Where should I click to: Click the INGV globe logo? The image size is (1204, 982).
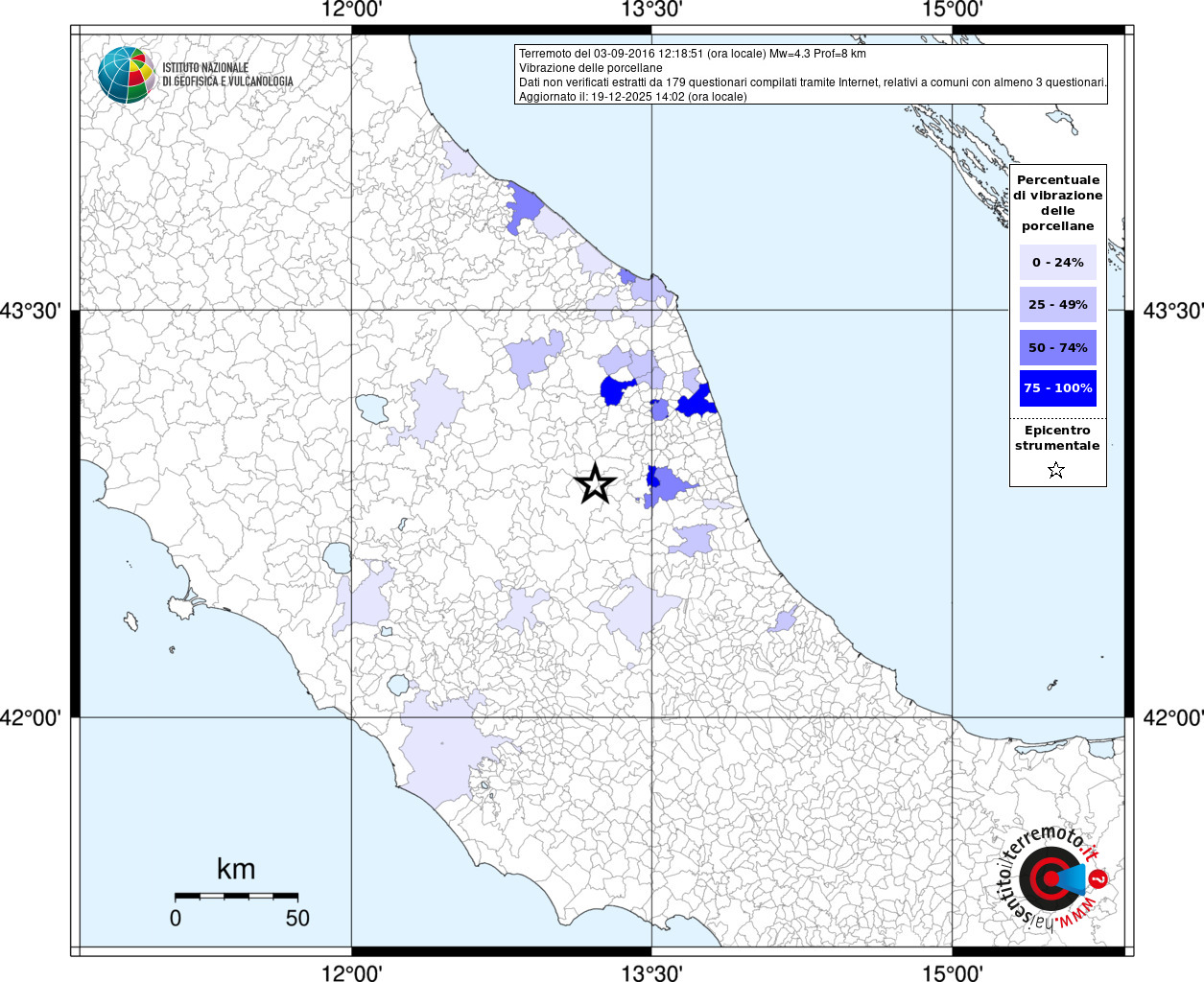pyautogui.click(x=127, y=75)
